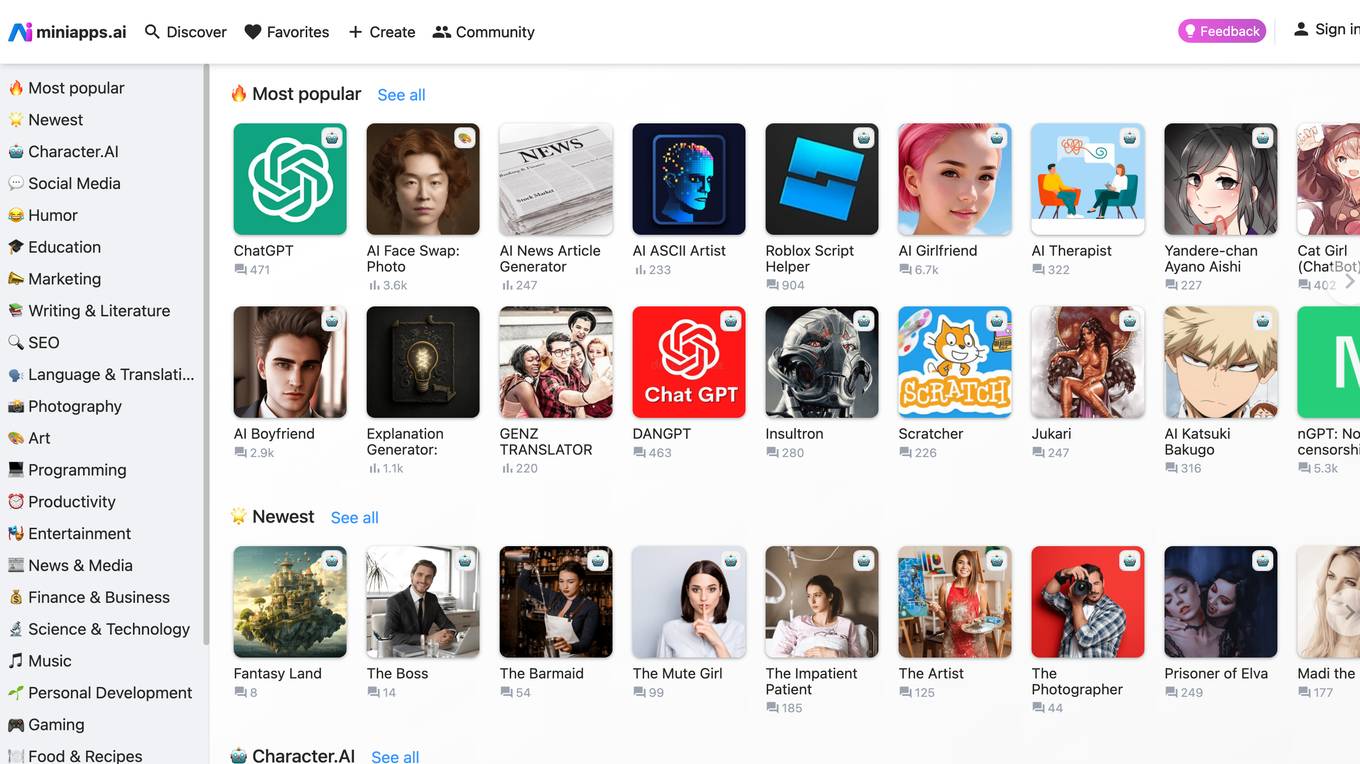1360x764 pixels.
Task: Open the AI ASCII Artist thumbnail
Action: click(689, 179)
